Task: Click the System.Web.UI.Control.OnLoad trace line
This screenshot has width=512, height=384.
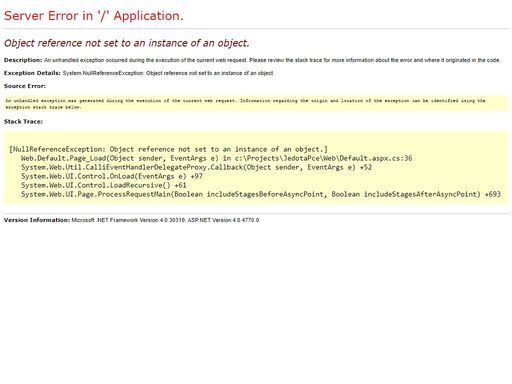Action: click(x=112, y=176)
